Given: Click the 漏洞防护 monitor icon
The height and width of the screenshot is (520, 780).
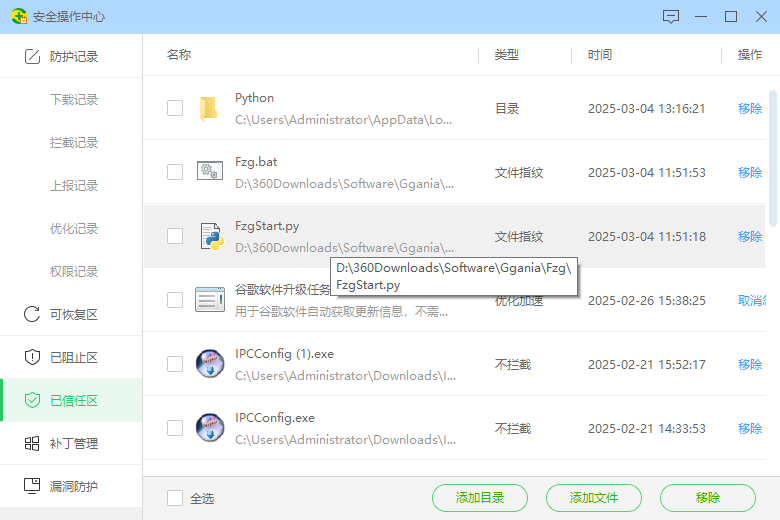Looking at the screenshot, I should pos(32,486).
